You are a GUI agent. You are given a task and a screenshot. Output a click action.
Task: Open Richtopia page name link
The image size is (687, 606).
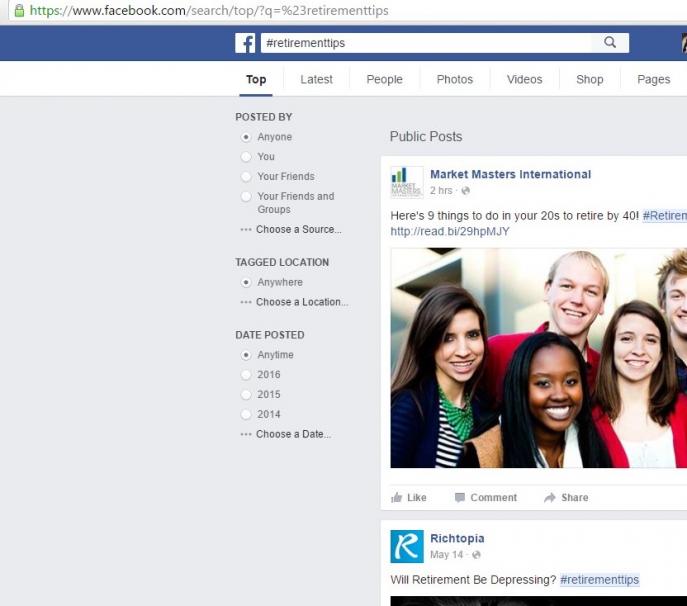457,539
